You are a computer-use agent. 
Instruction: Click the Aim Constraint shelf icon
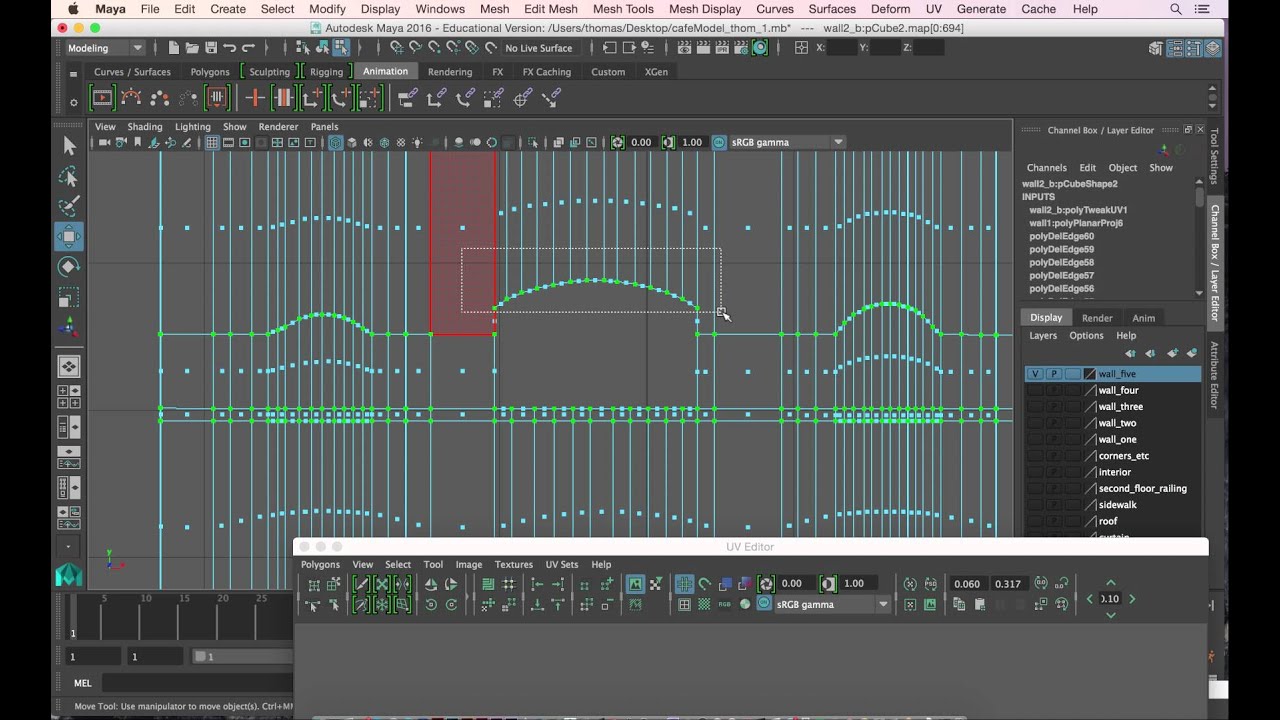point(522,98)
